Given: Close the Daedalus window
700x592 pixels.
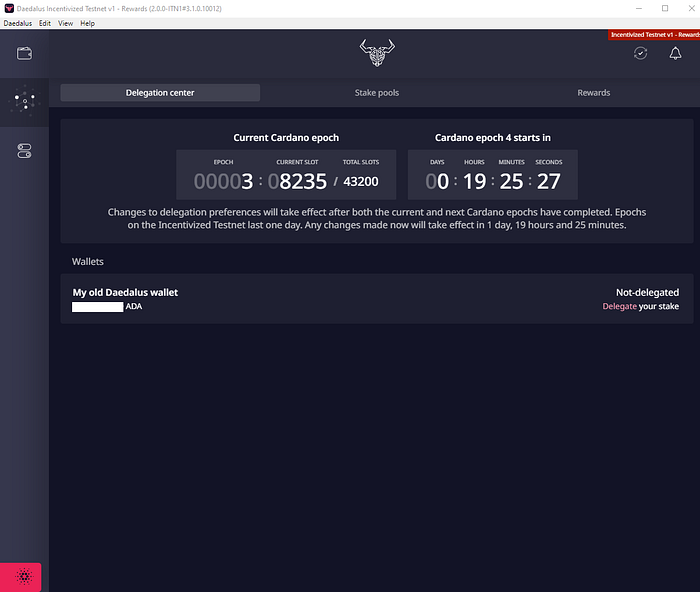Looking at the screenshot, I should pyautogui.click(x=691, y=8).
